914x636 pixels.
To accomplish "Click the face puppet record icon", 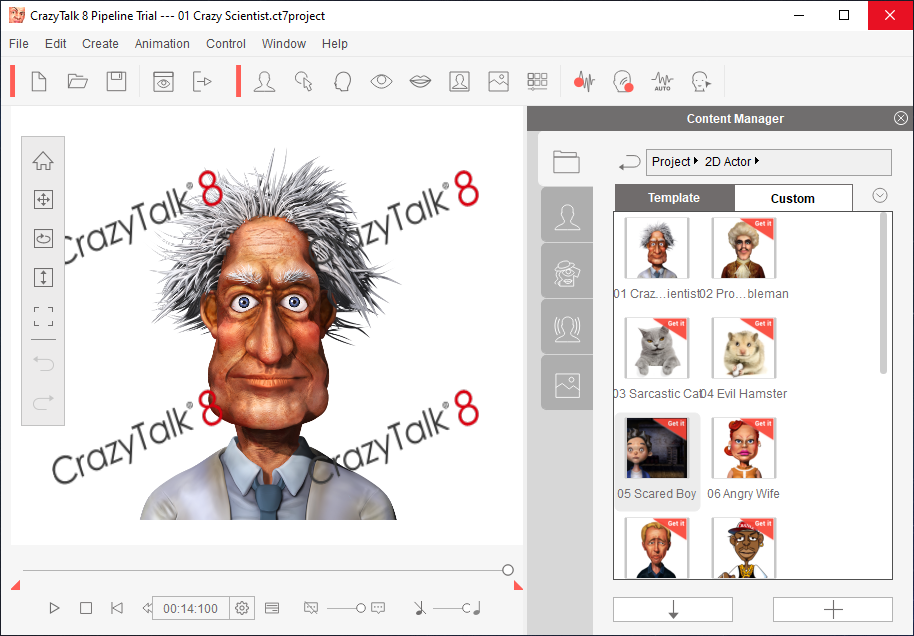I will pyautogui.click(x=623, y=82).
